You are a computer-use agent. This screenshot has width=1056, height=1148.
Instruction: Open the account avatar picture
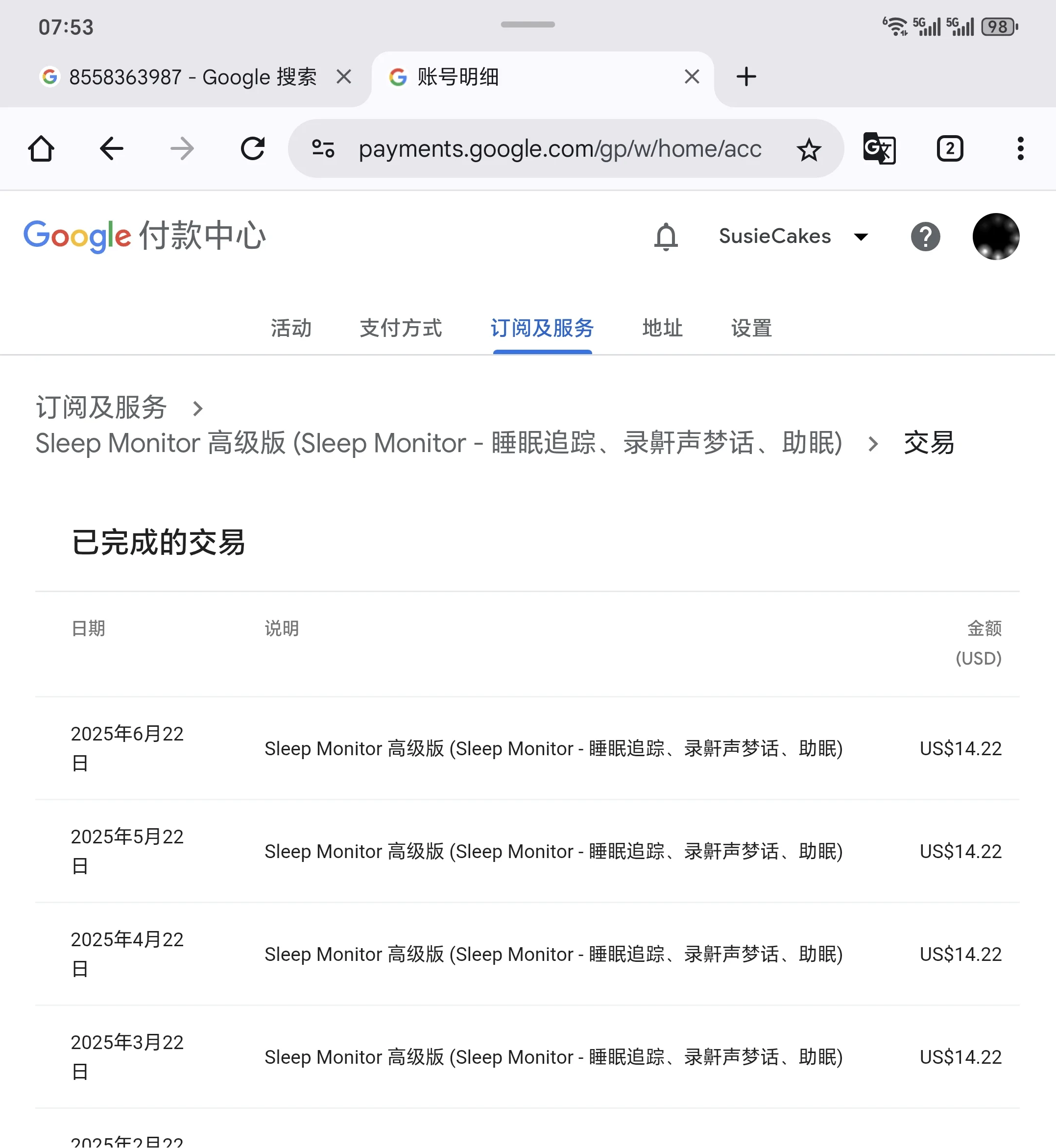(996, 236)
